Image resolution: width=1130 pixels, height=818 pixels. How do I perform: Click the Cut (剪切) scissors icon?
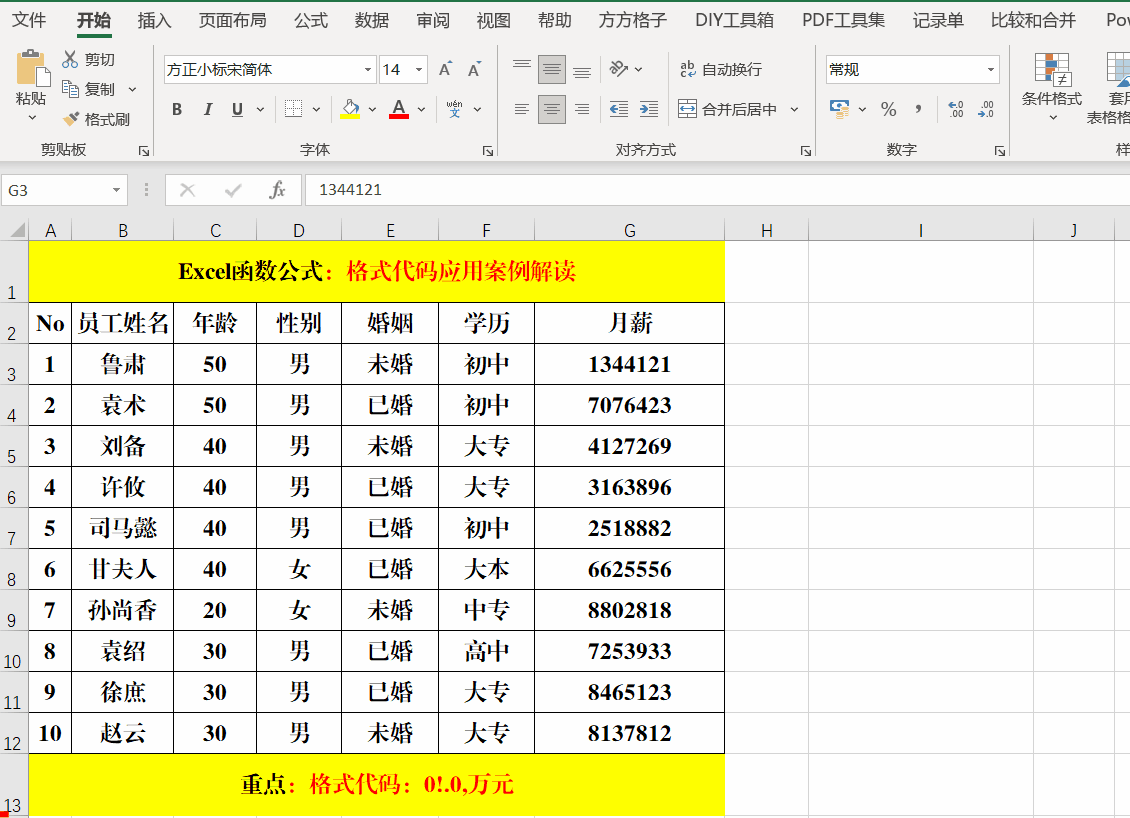pos(70,60)
